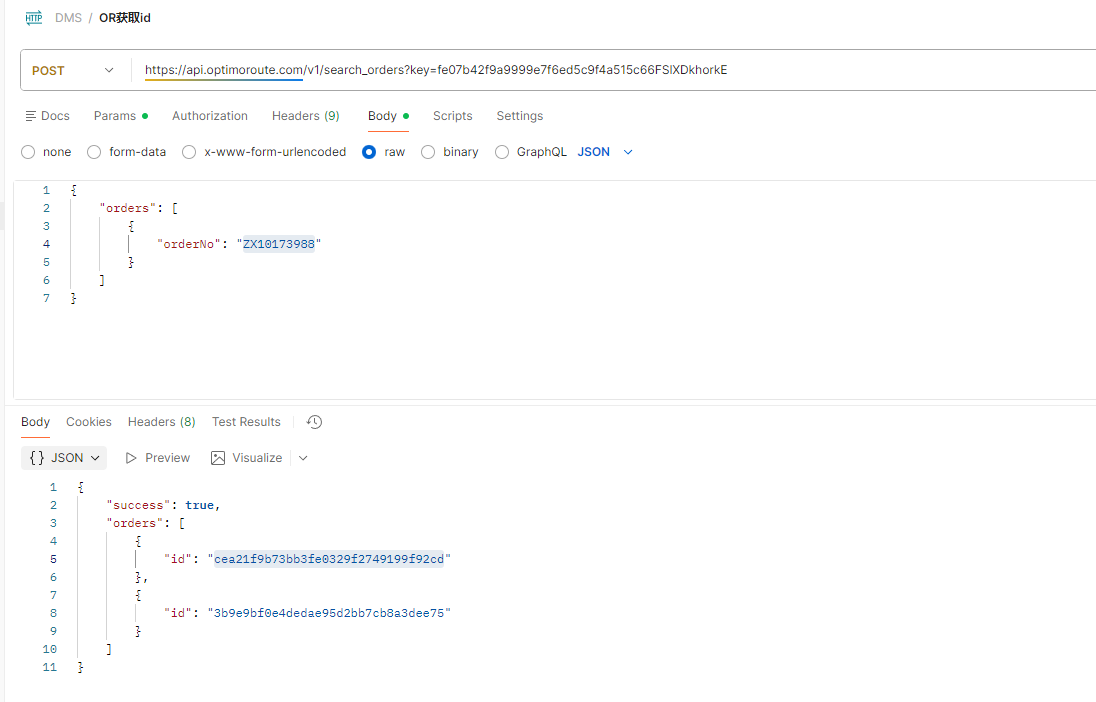This screenshot has height=702, width=1096.
Task: Open the request Headers (9) tab
Action: pos(305,116)
